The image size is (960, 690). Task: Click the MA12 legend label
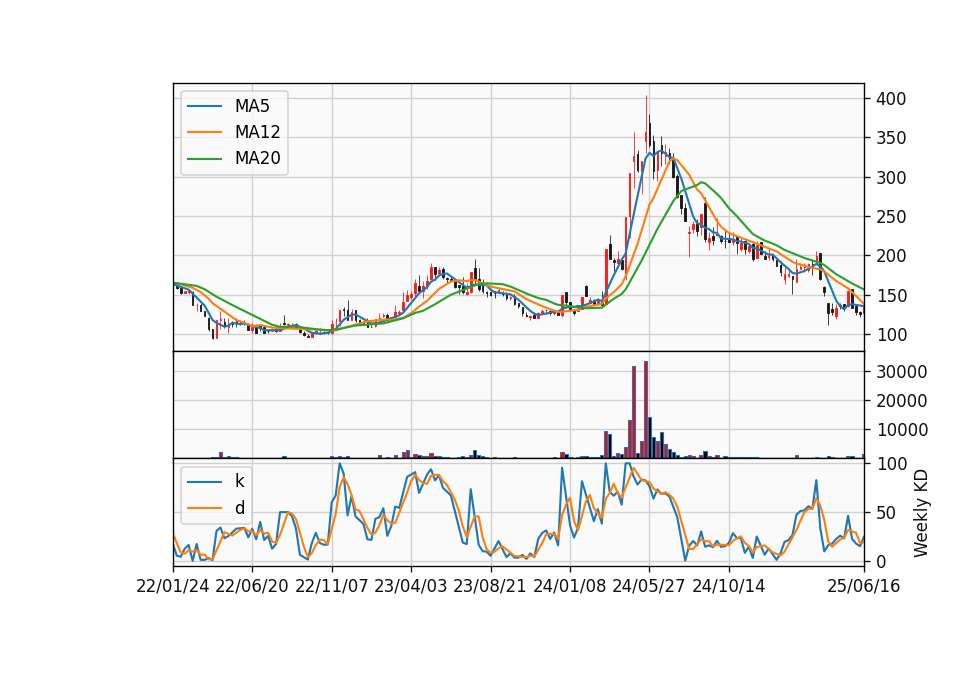point(257,132)
